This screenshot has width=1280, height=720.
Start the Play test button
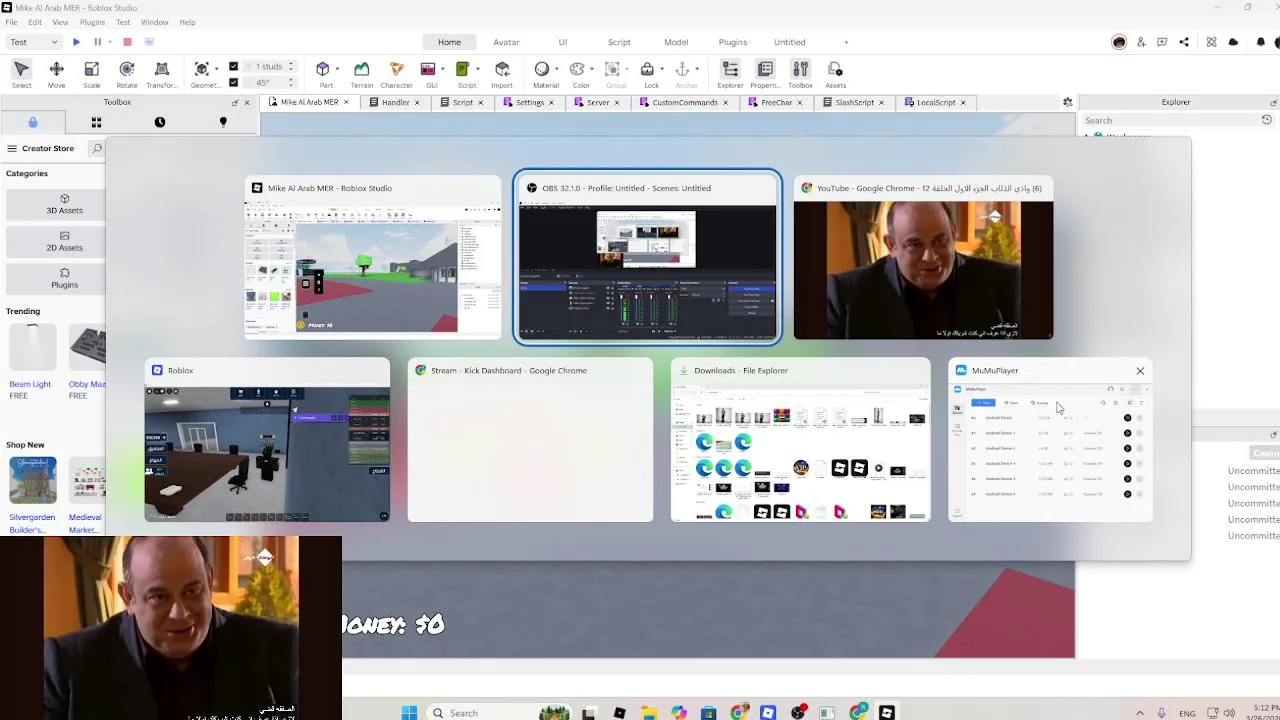pos(76,42)
